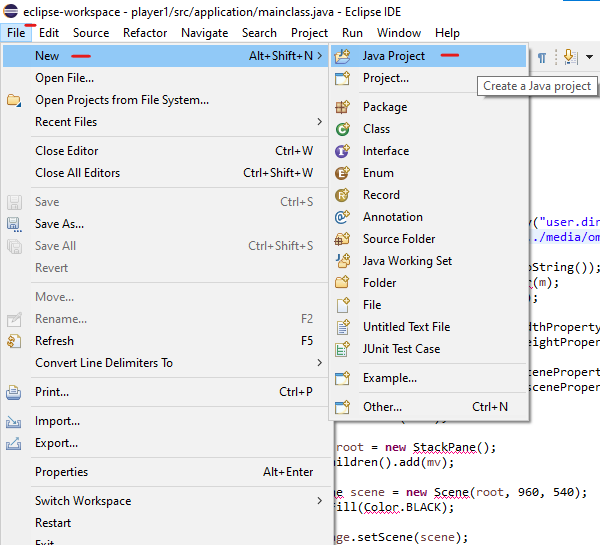Click the Other... wizard icon
Screen dimensions: 600x545
pyautogui.click(x=342, y=407)
